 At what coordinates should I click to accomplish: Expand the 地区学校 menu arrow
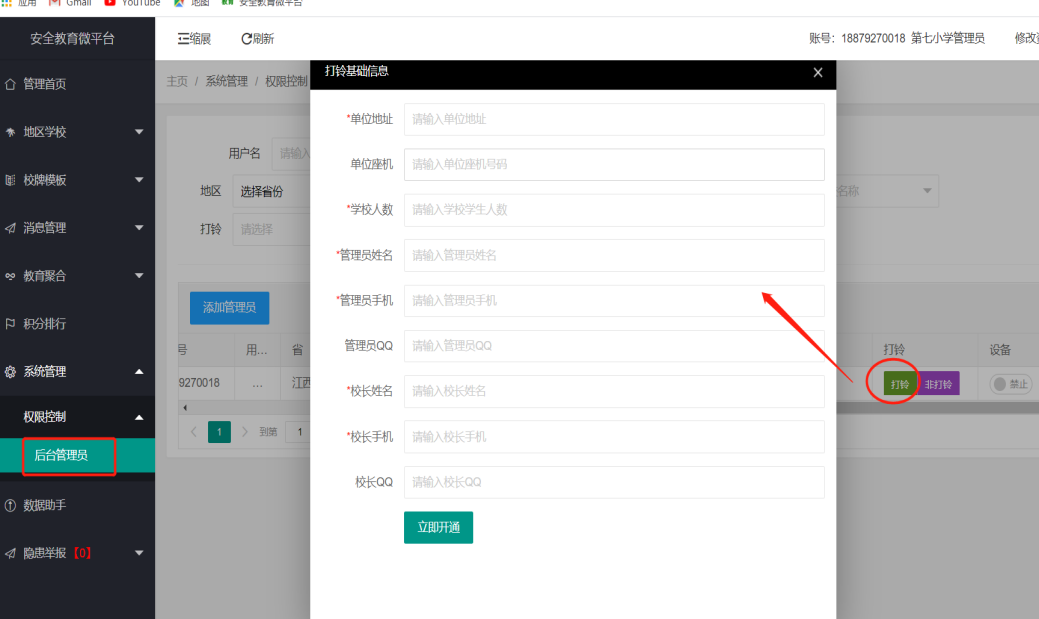[x=139, y=132]
